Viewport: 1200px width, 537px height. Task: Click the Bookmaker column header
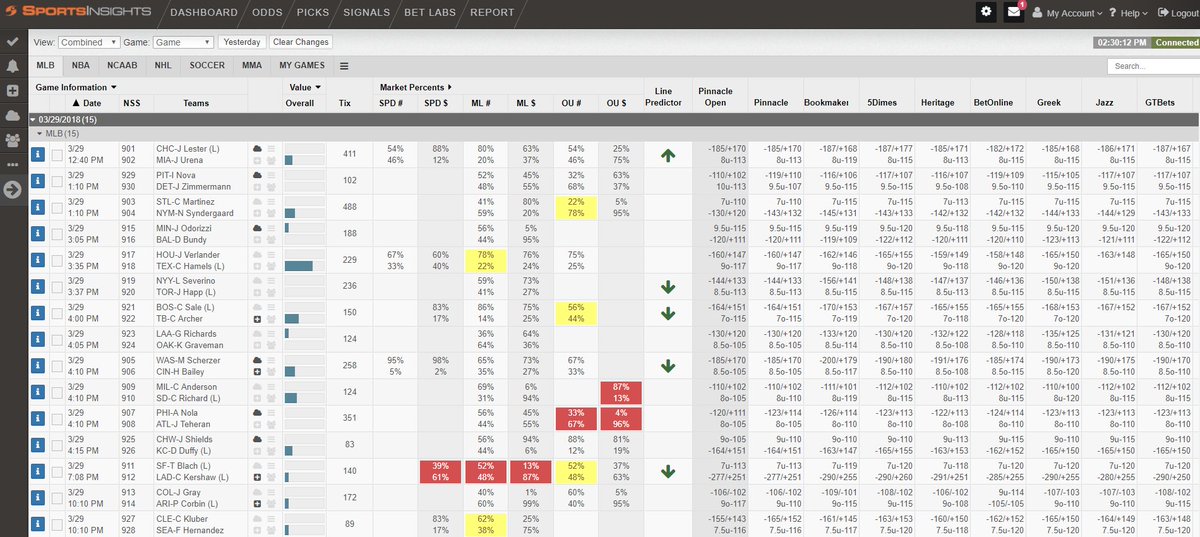pyautogui.click(x=826, y=102)
